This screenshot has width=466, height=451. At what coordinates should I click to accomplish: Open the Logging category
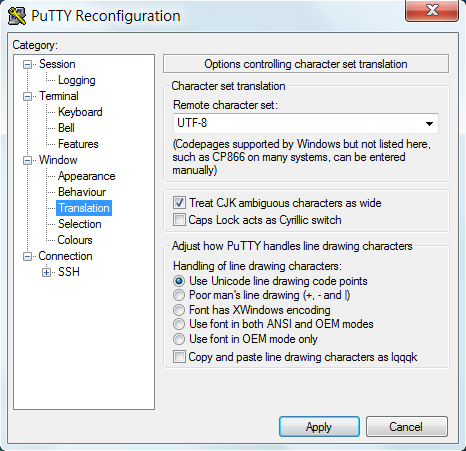point(77,80)
